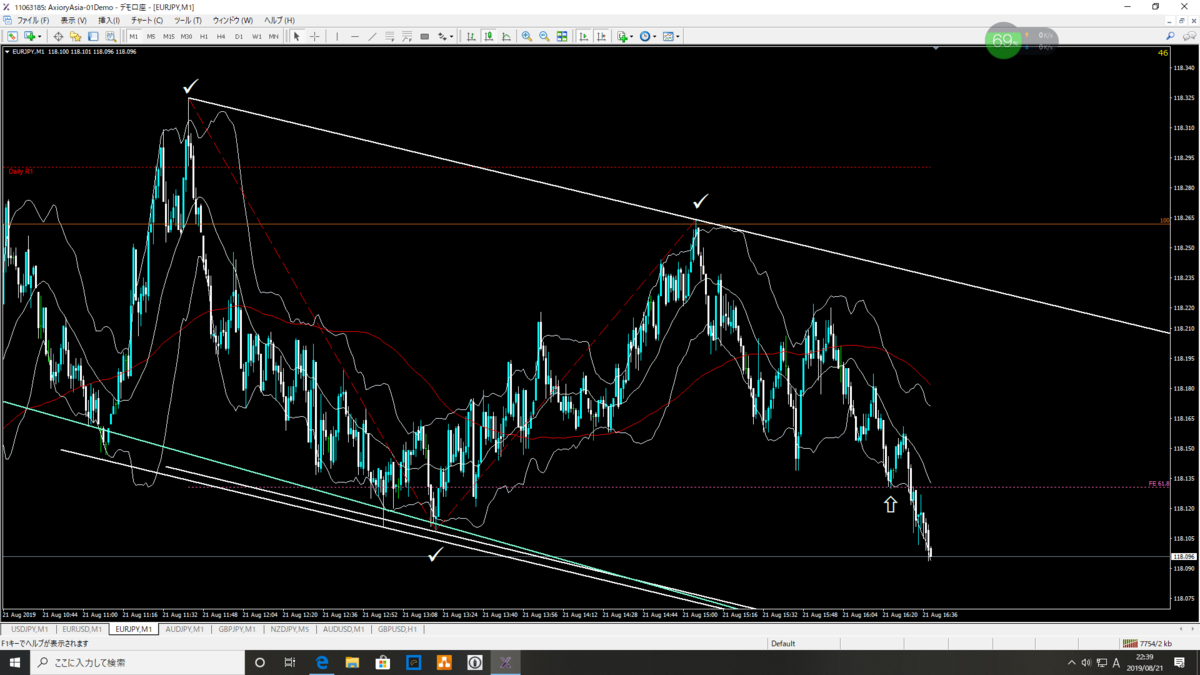1200x675 pixels.
Task: Set timeframe to H4
Action: point(221,36)
